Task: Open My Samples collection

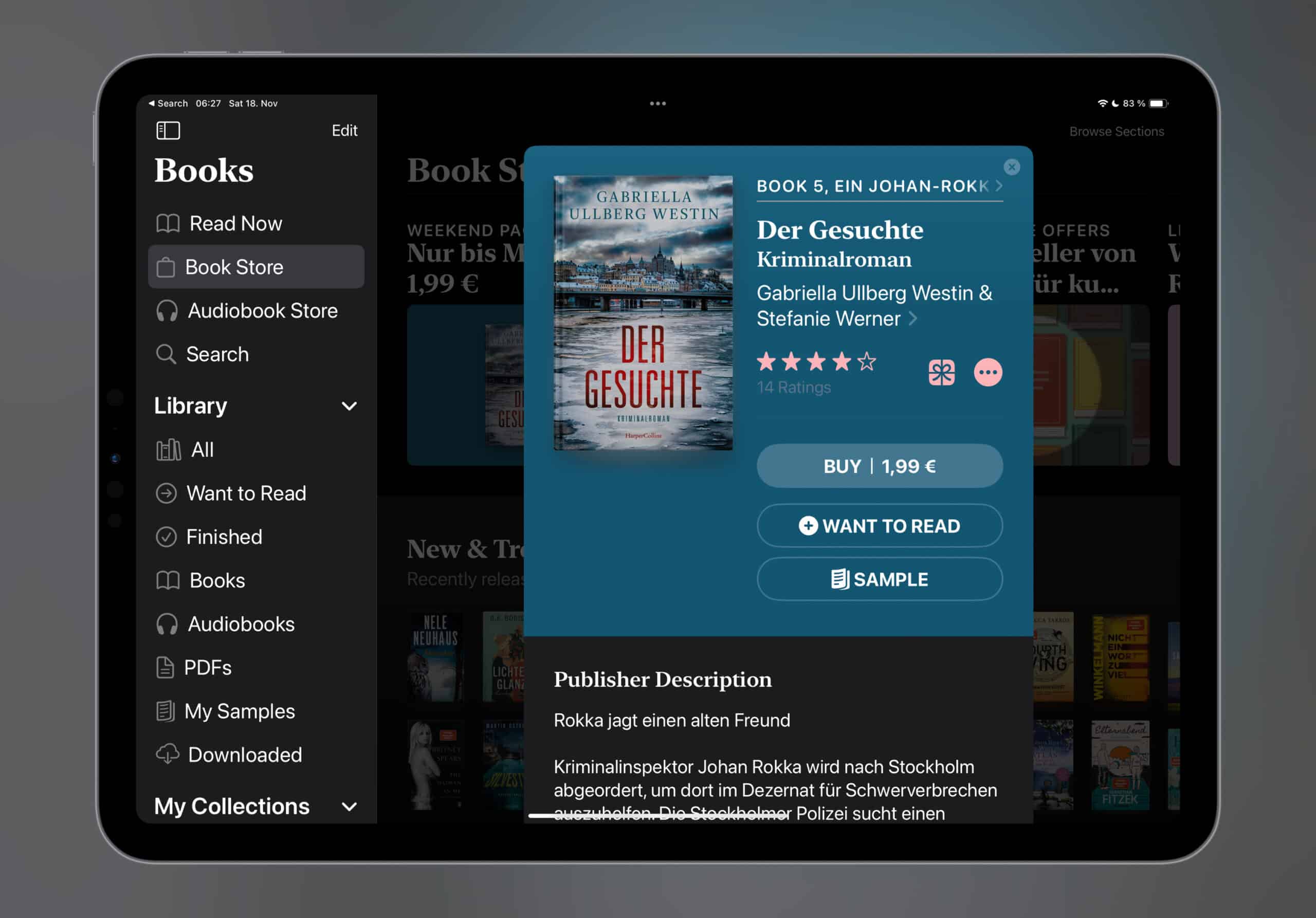Action: [x=256, y=711]
